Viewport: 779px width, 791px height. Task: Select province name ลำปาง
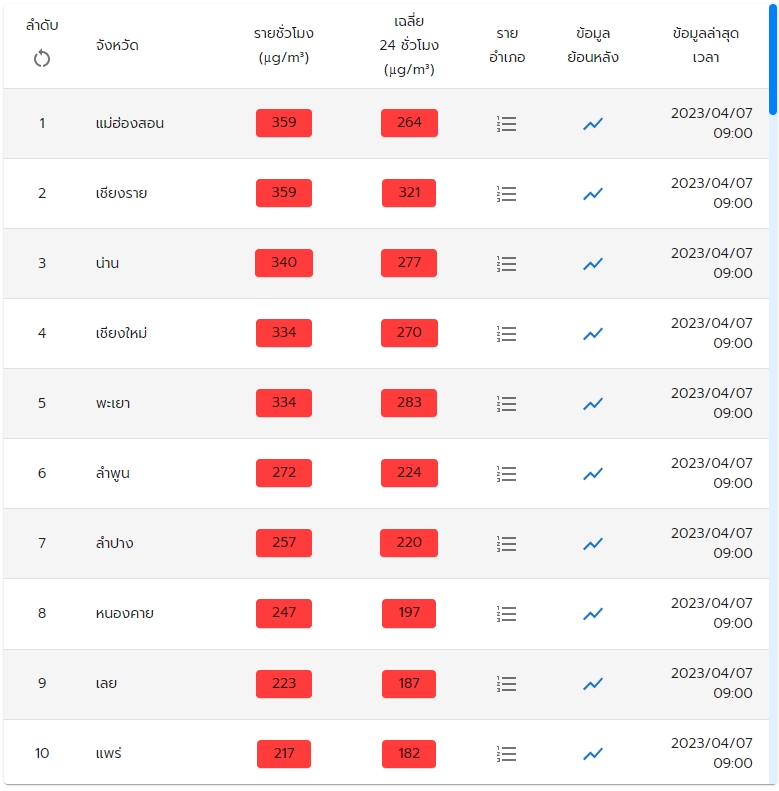pyautogui.click(x=108, y=543)
